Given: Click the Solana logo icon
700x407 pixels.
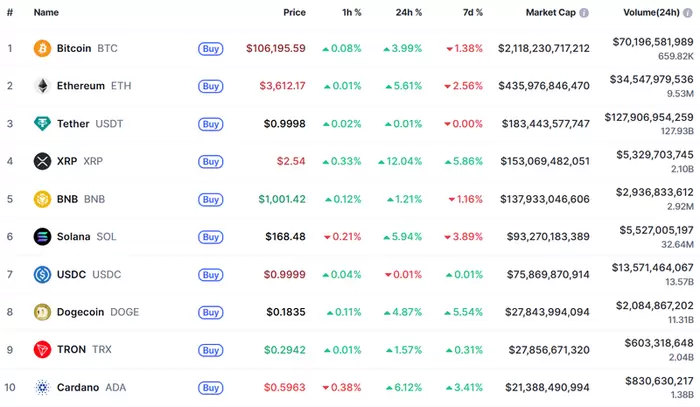Looking at the screenshot, I should click(42, 237).
